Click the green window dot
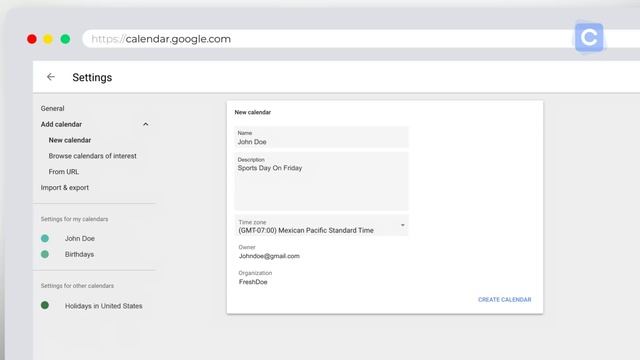640x360 pixels. click(x=65, y=39)
